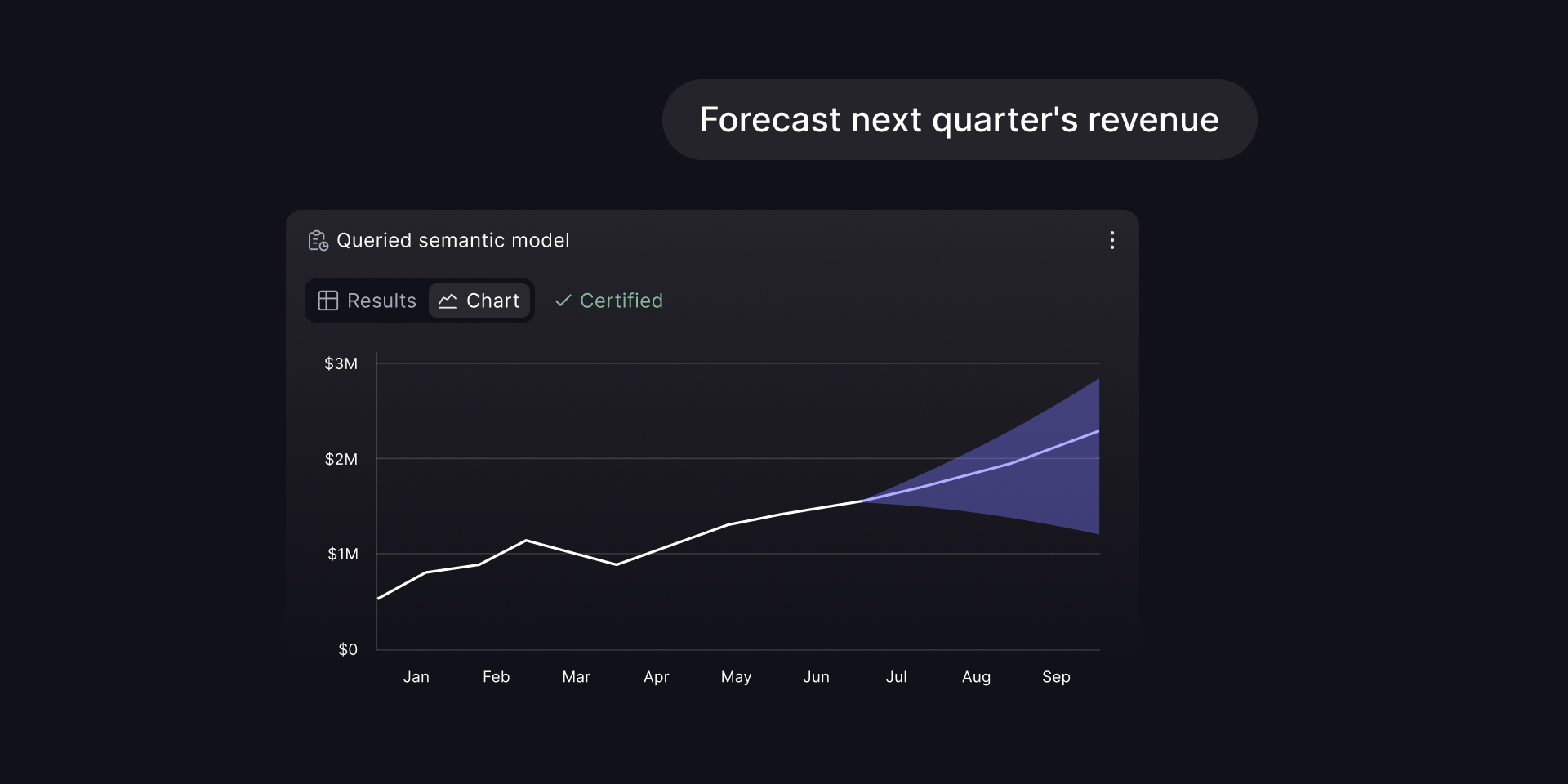1568x784 pixels.
Task: Select the 'Forecast next quarter's revenue' prompt bubble
Action: [x=960, y=119]
